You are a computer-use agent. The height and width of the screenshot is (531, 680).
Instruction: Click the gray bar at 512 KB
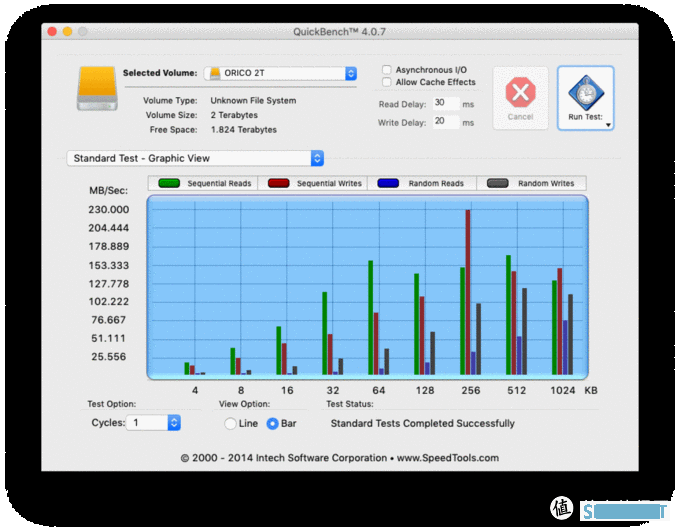(524, 331)
